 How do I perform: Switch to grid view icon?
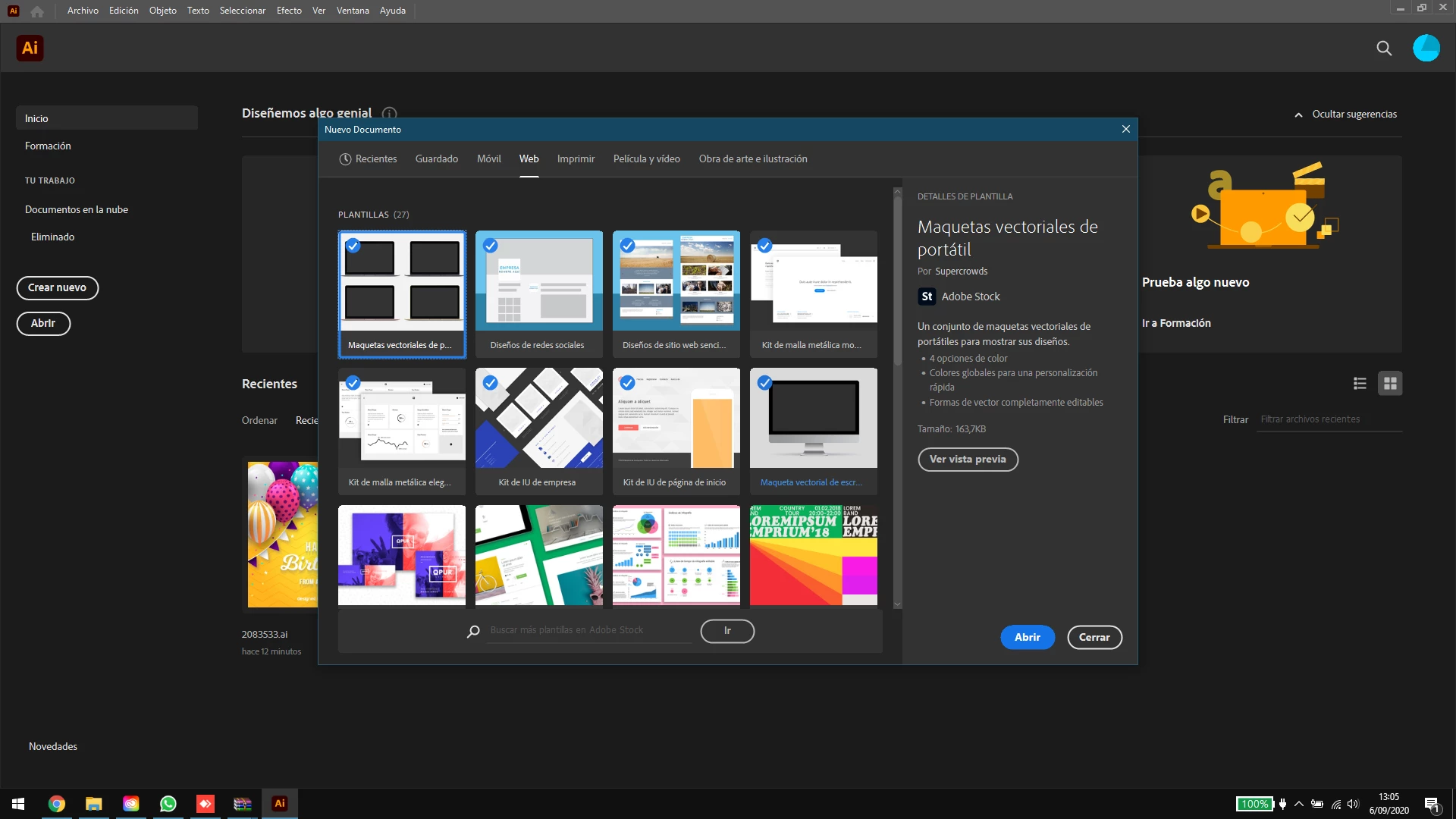(x=1390, y=384)
